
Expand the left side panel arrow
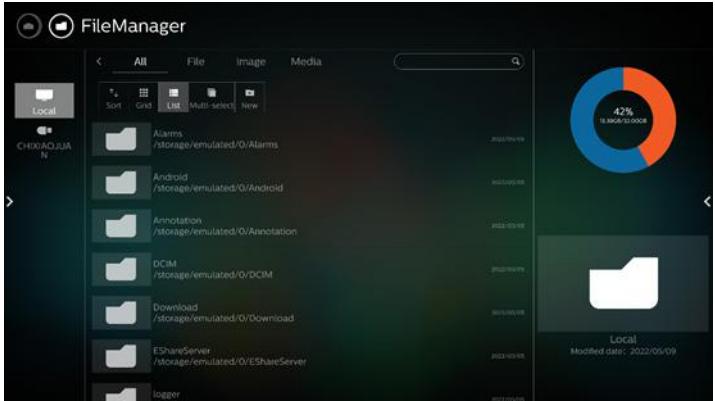click(x=10, y=201)
